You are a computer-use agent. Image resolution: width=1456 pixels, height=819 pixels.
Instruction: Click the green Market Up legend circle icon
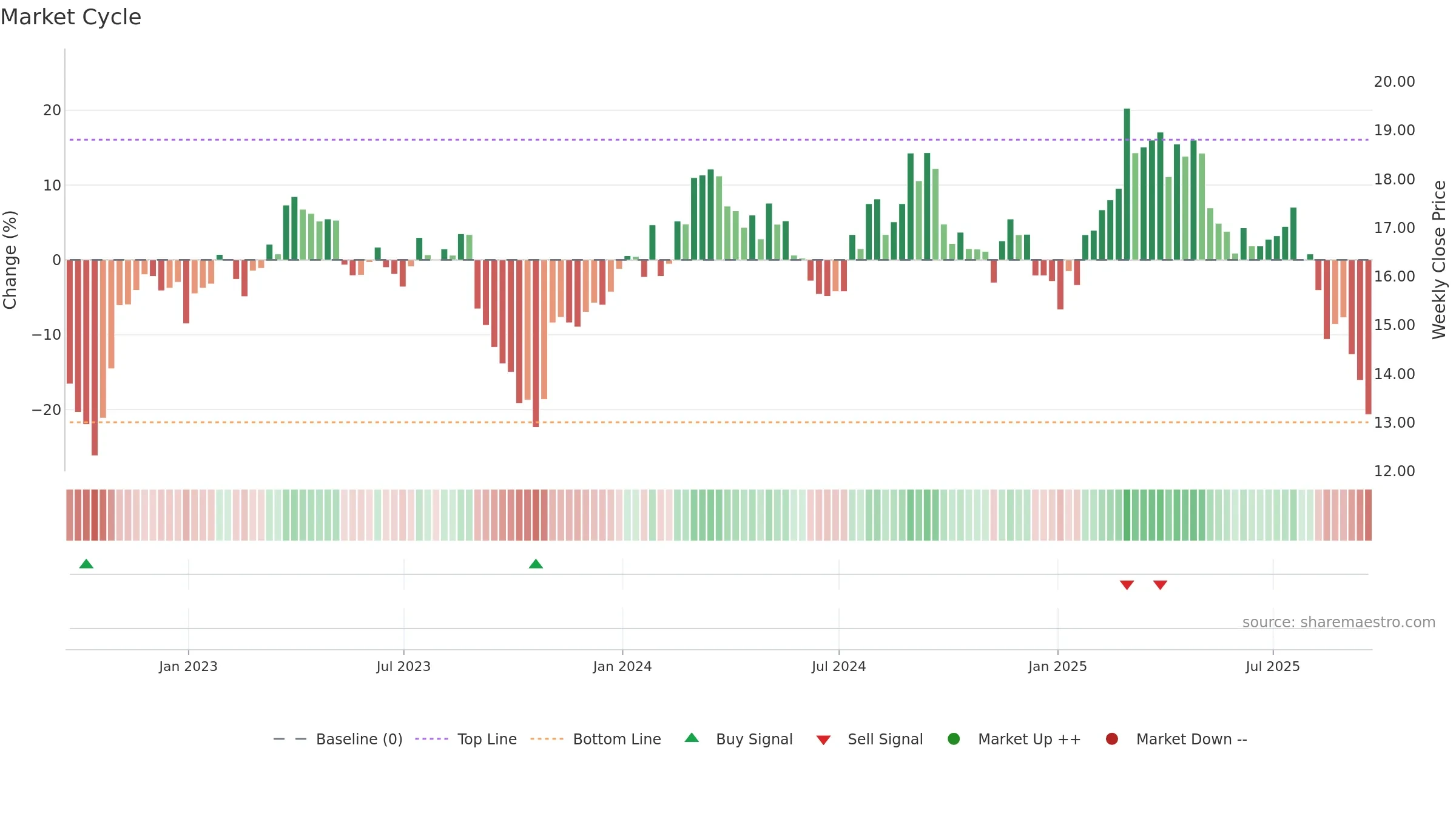click(954, 739)
